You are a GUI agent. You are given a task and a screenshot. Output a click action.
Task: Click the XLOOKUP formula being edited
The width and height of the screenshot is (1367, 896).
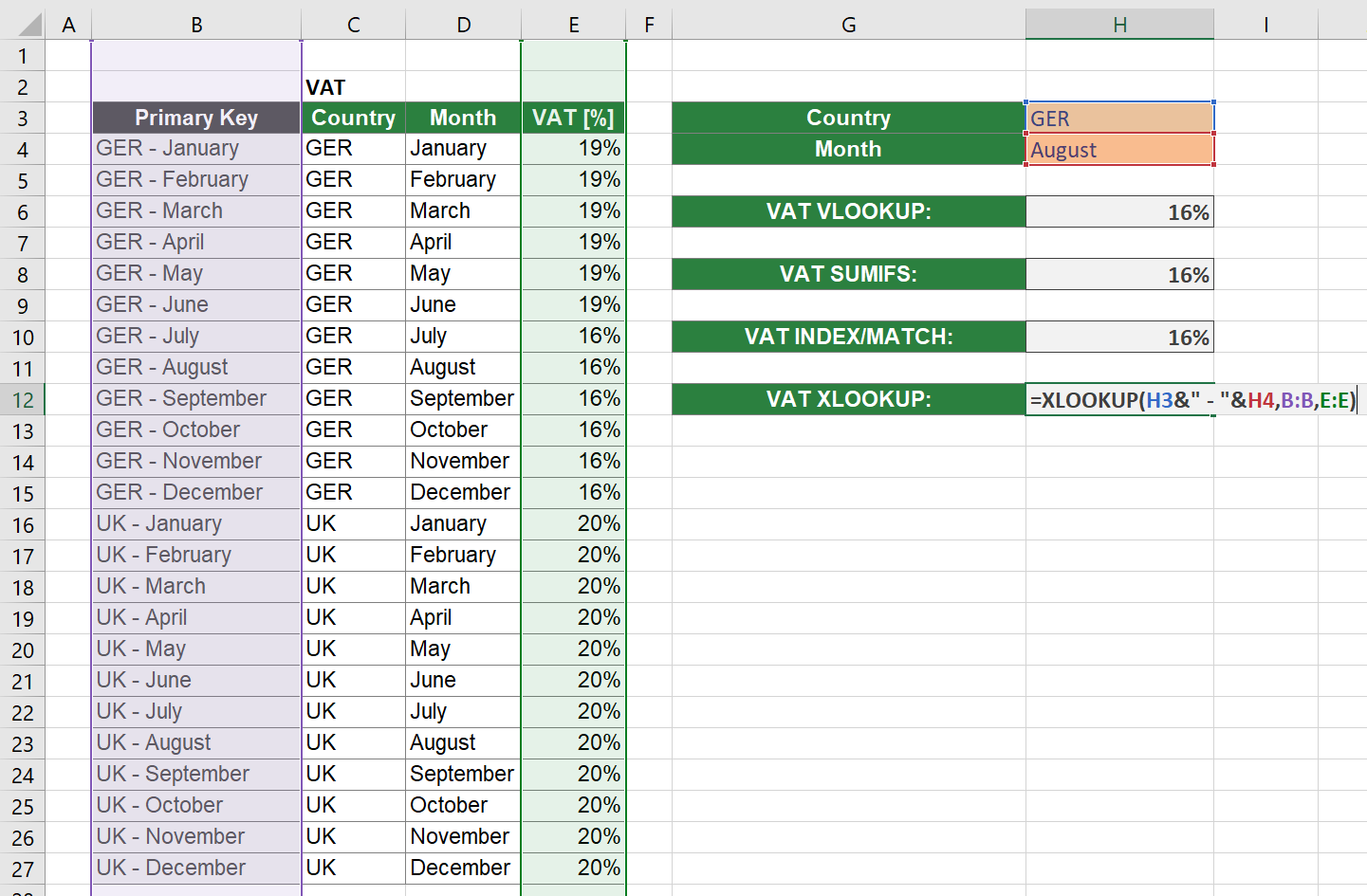(x=1192, y=400)
